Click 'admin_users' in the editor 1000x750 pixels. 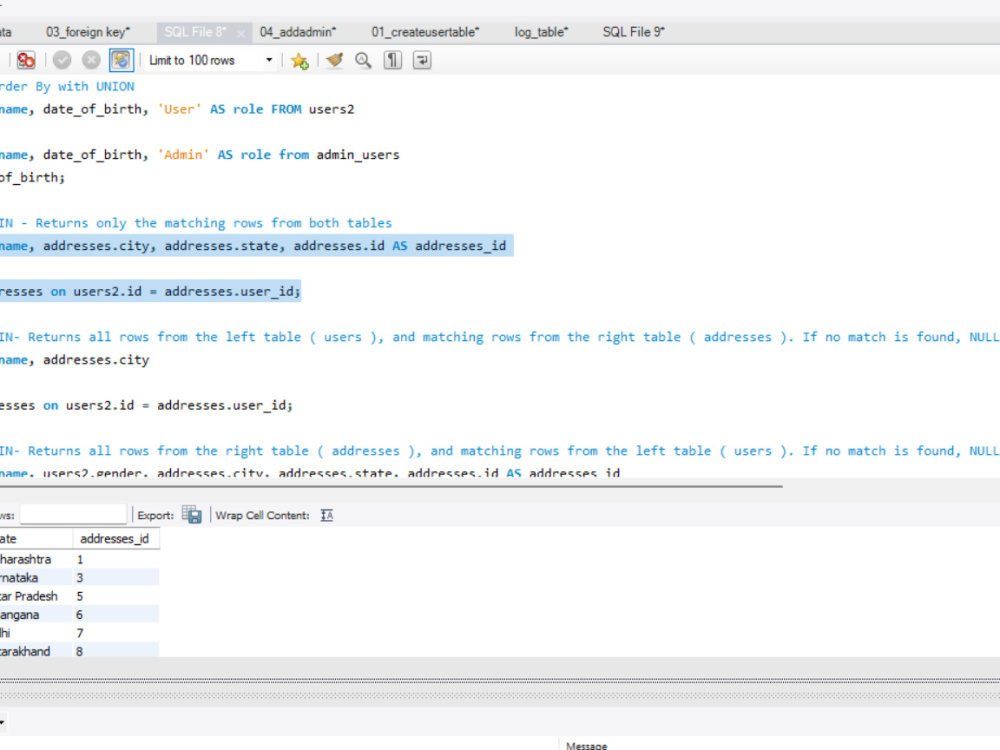click(358, 155)
